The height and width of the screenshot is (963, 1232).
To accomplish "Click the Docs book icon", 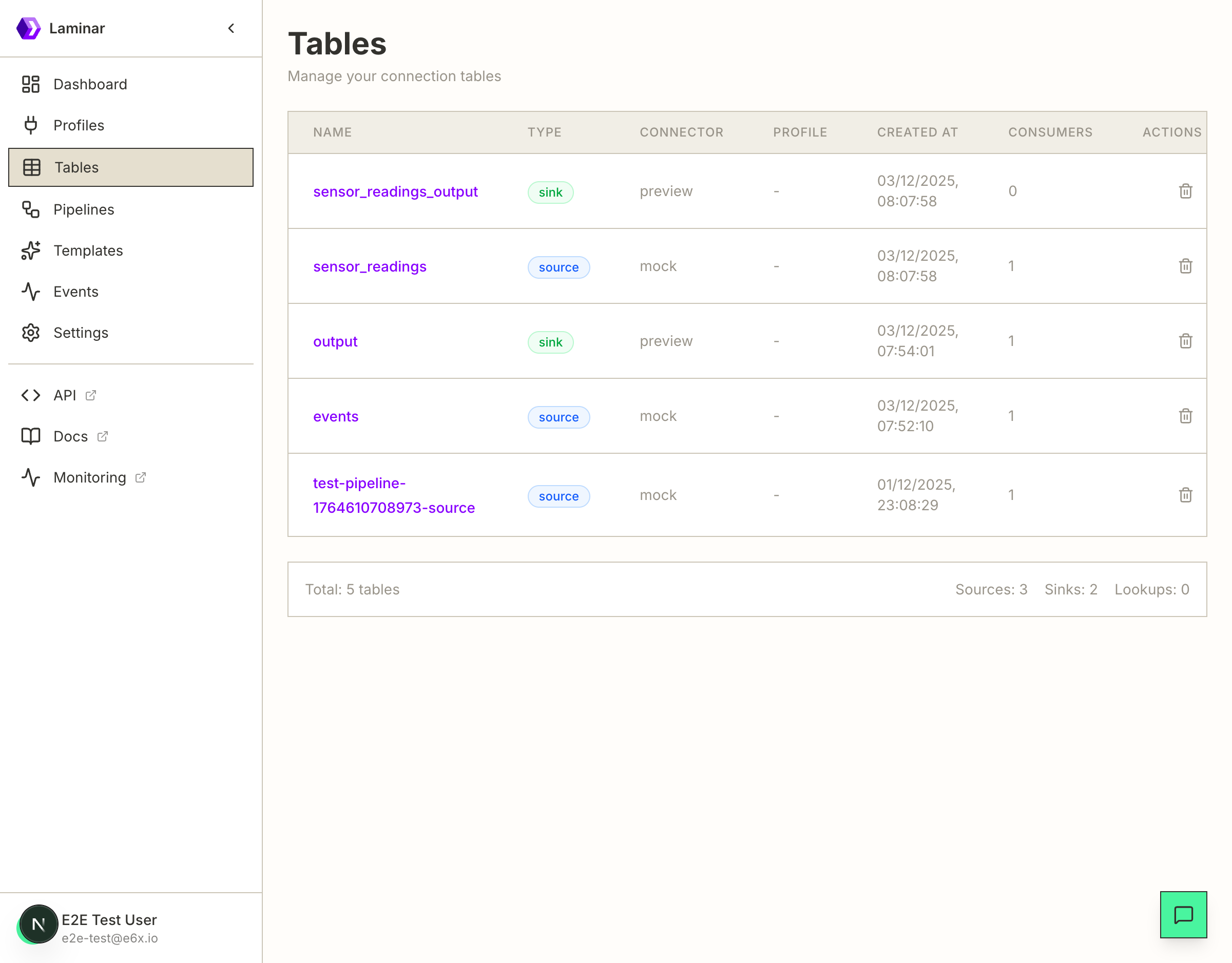I will [31, 436].
